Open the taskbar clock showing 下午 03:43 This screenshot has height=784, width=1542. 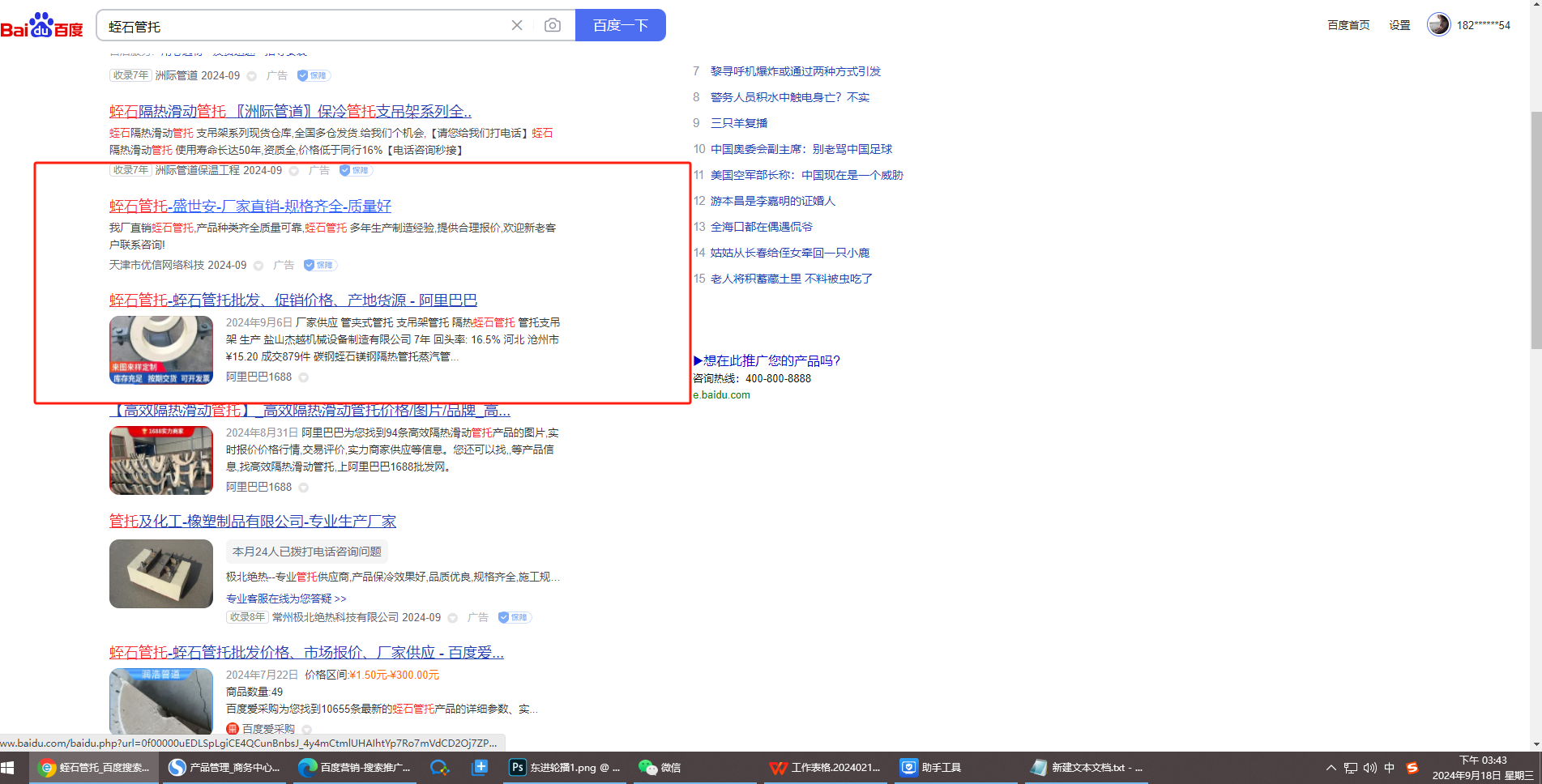pyautogui.click(x=1483, y=768)
